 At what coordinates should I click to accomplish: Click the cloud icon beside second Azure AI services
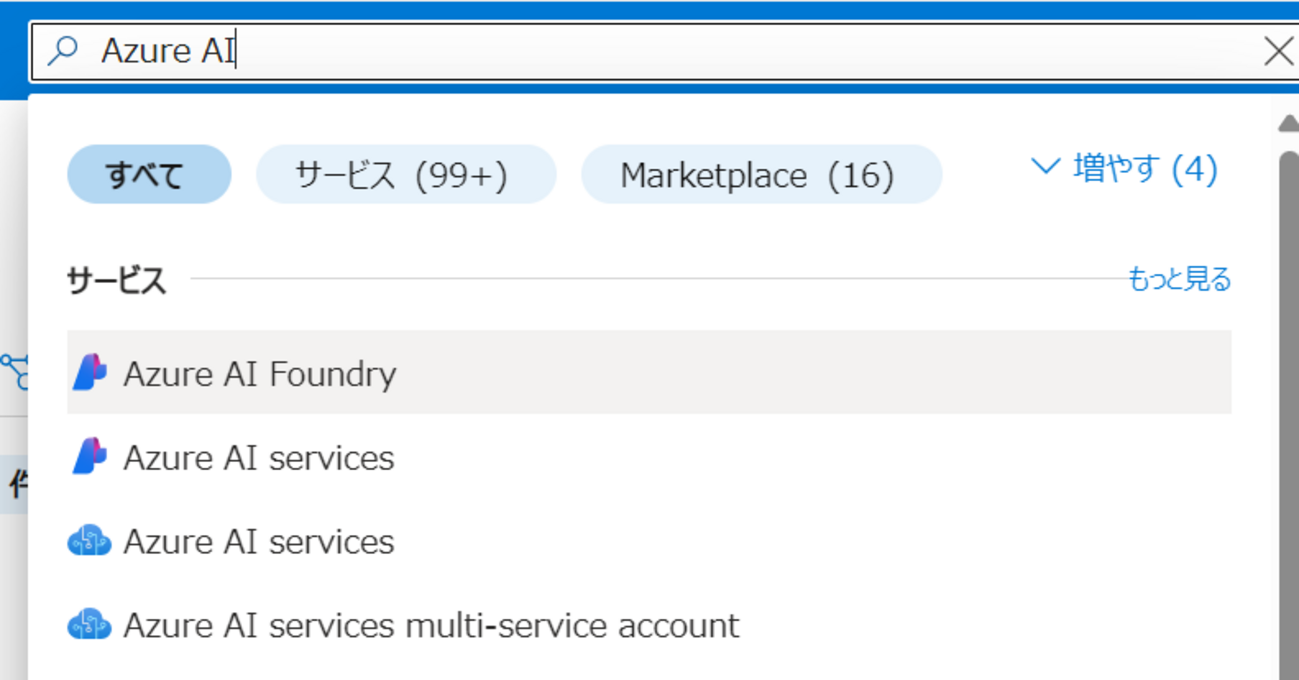[x=89, y=541]
